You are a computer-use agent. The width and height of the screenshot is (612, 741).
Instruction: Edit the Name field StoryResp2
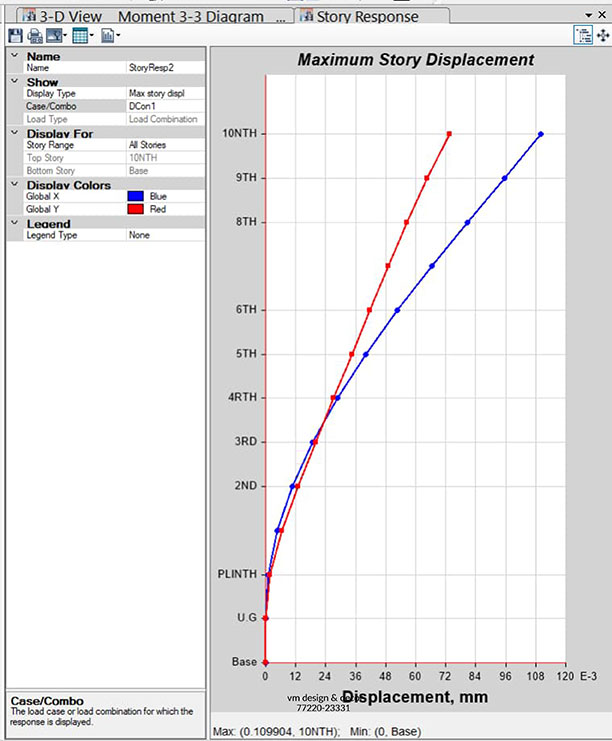tap(165, 68)
